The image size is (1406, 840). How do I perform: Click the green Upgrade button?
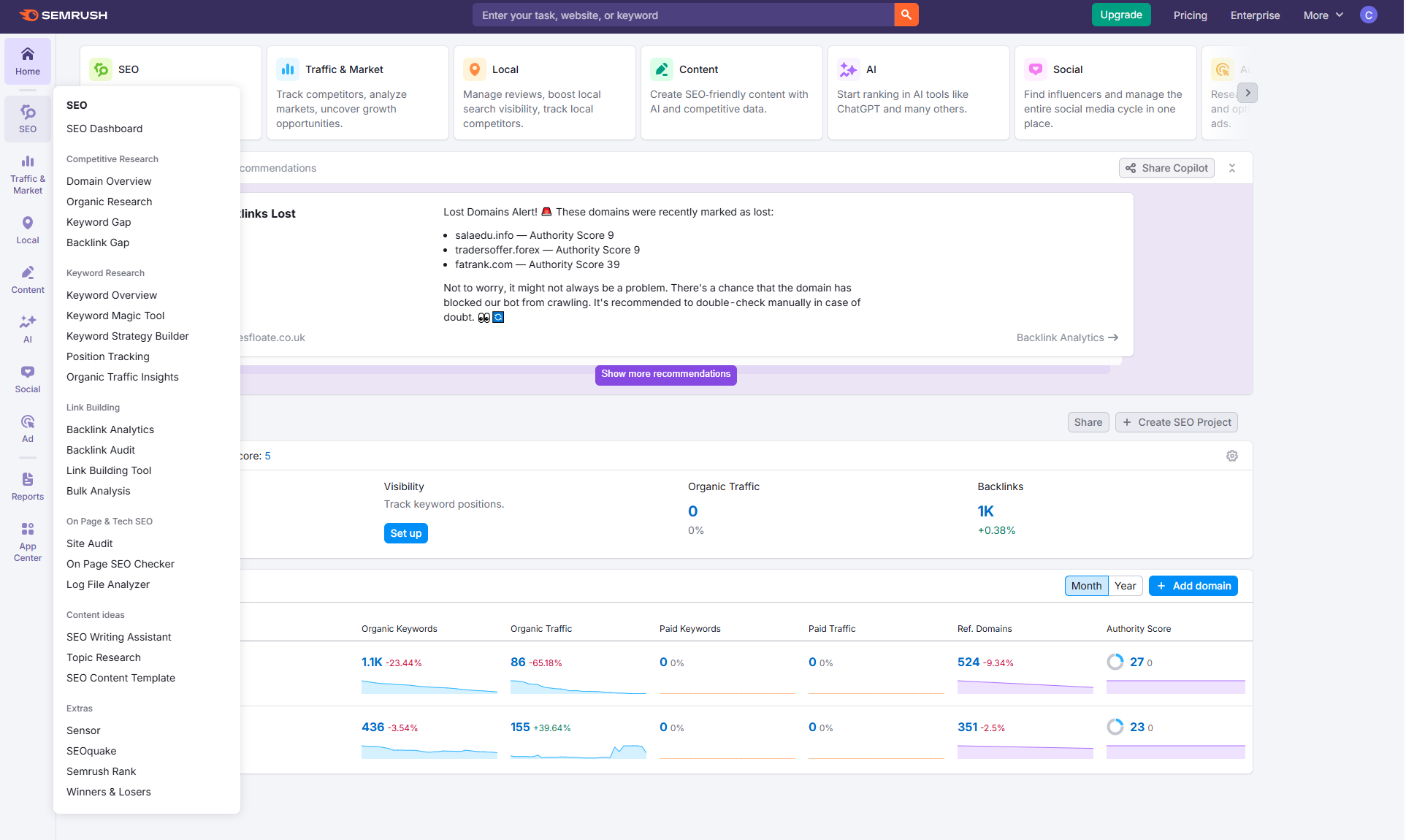tap(1121, 15)
